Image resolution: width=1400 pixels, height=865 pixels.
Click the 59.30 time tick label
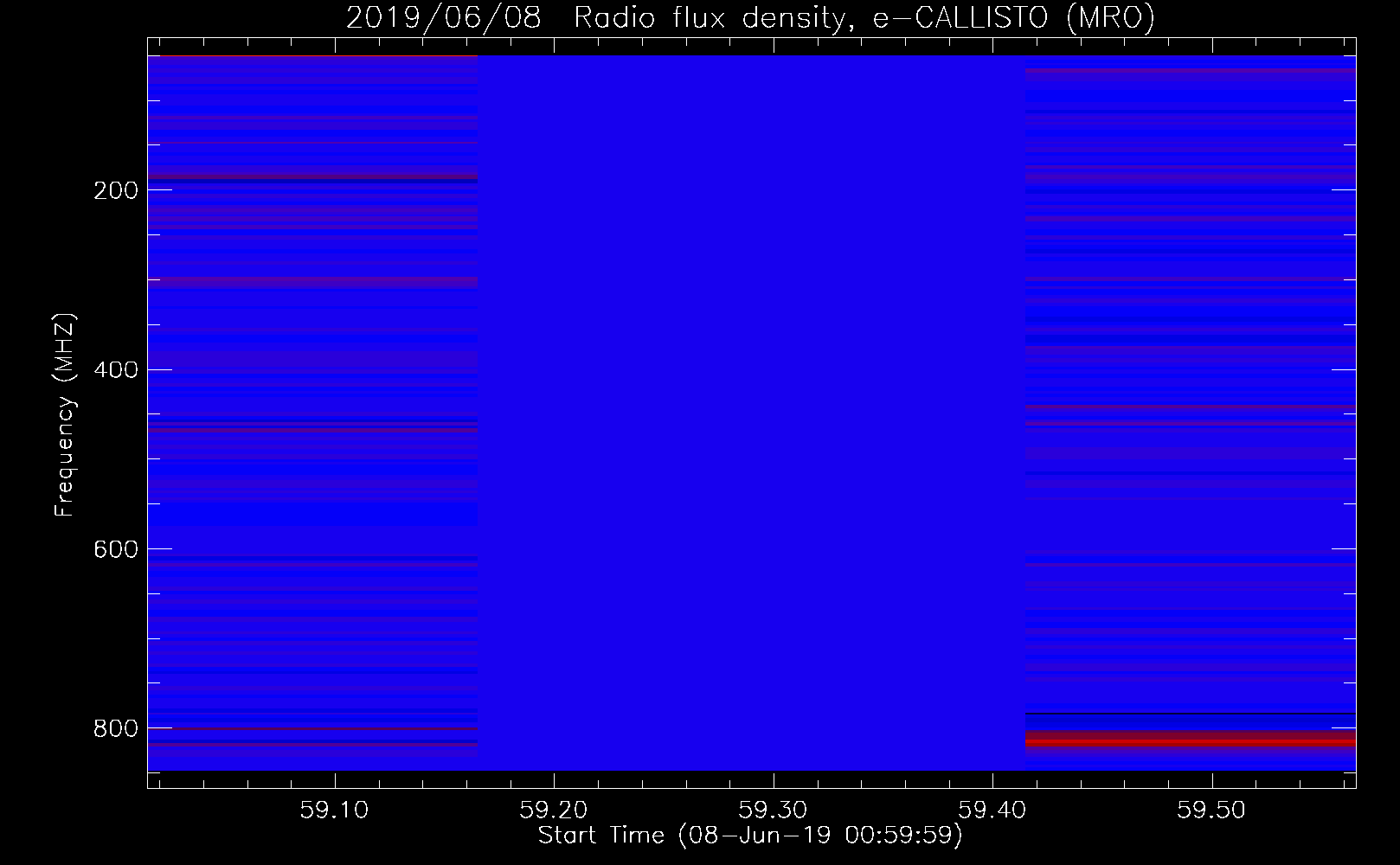(773, 810)
